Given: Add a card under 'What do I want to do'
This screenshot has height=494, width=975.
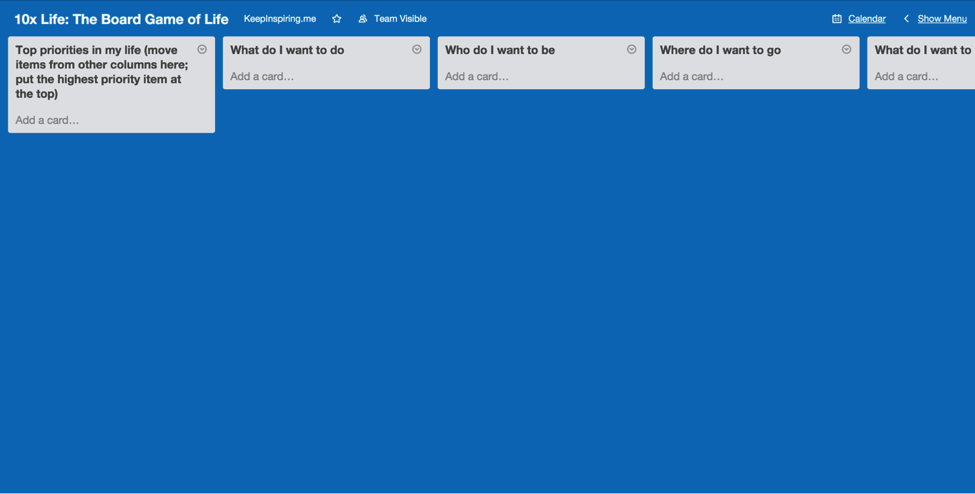Looking at the screenshot, I should 262,76.
